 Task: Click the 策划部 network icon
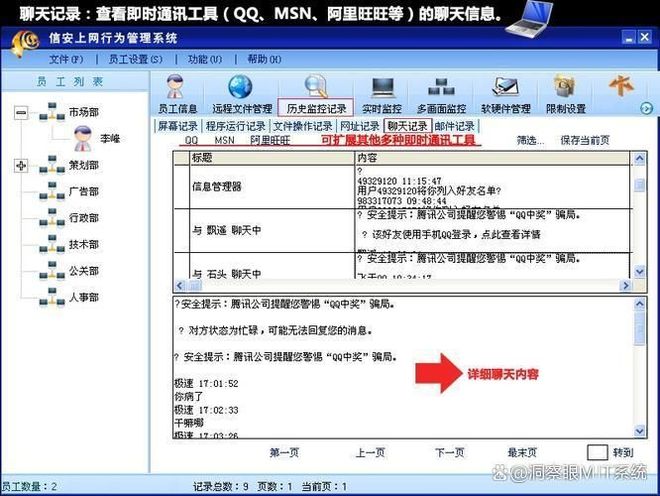pyautogui.click(x=52, y=165)
